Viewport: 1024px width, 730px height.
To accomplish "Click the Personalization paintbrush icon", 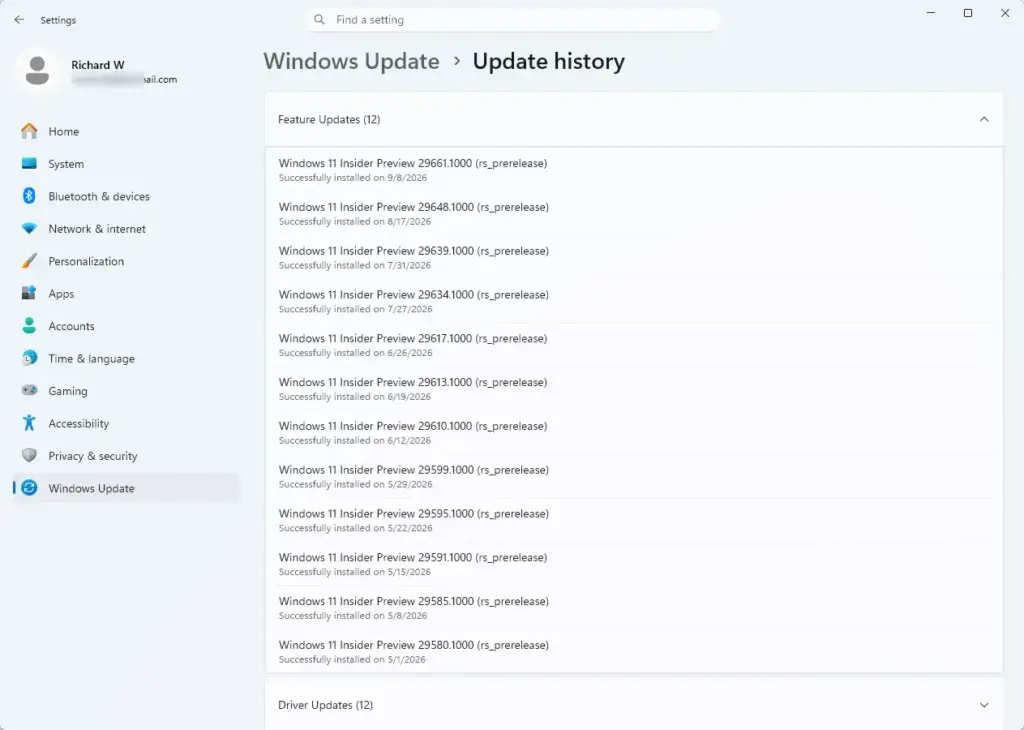I will [29, 261].
